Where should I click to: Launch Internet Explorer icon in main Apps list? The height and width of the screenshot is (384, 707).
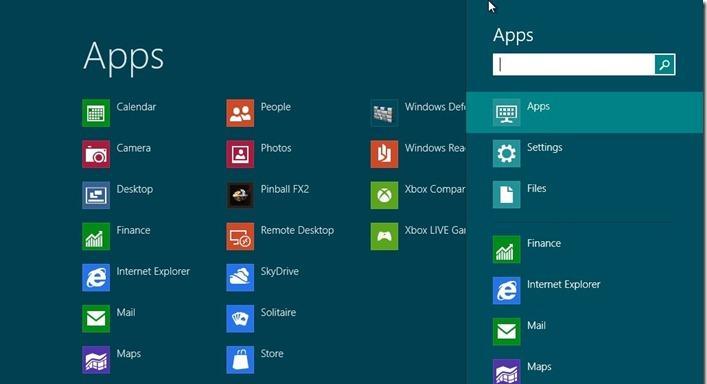96,277
